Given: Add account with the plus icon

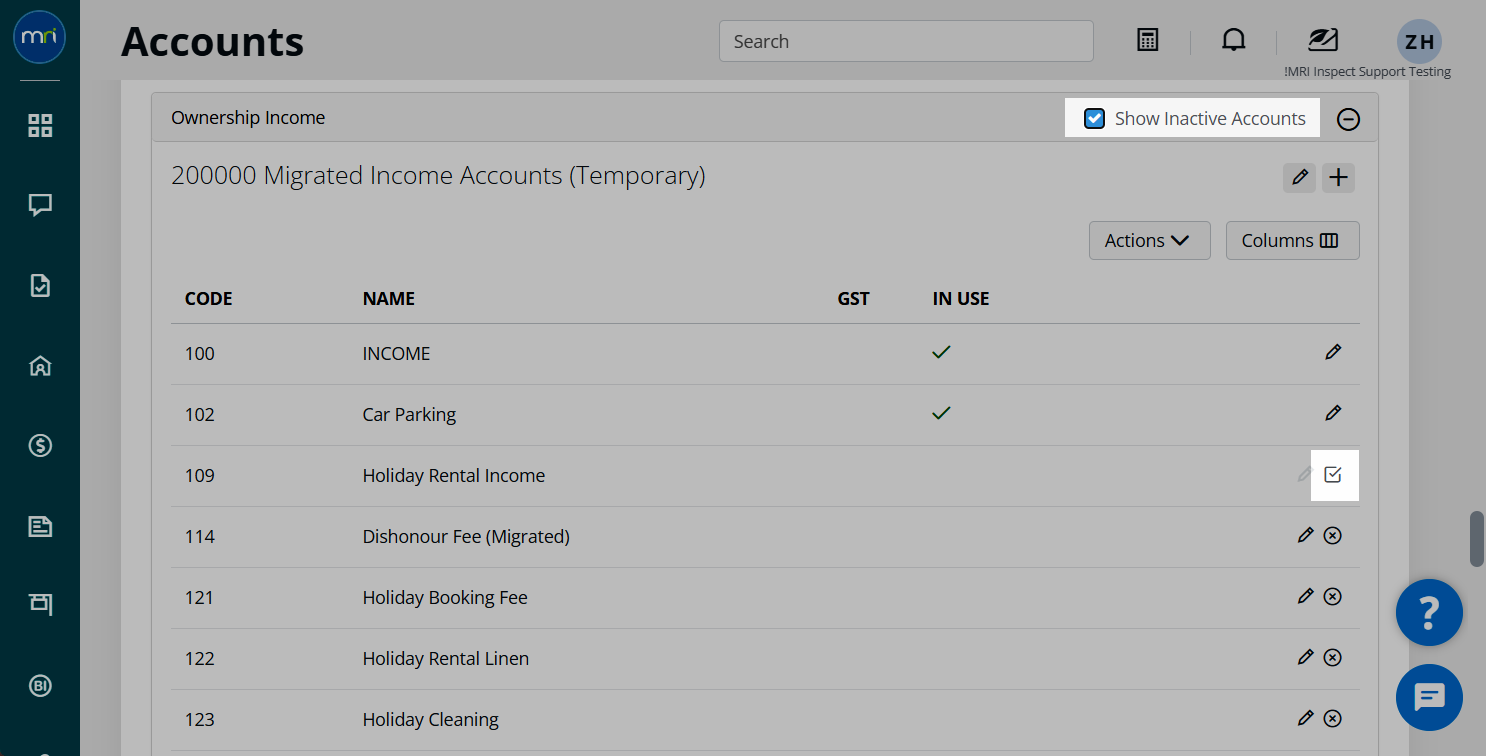Looking at the screenshot, I should pyautogui.click(x=1338, y=178).
